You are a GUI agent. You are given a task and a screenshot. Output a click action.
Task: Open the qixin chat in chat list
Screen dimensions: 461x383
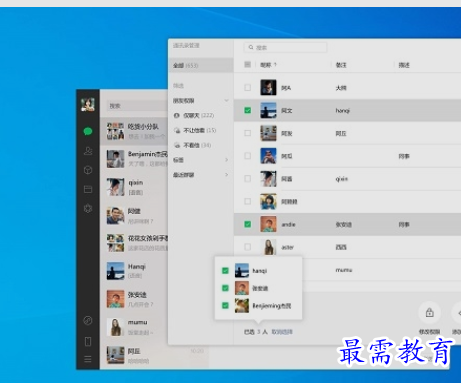tap(134, 187)
